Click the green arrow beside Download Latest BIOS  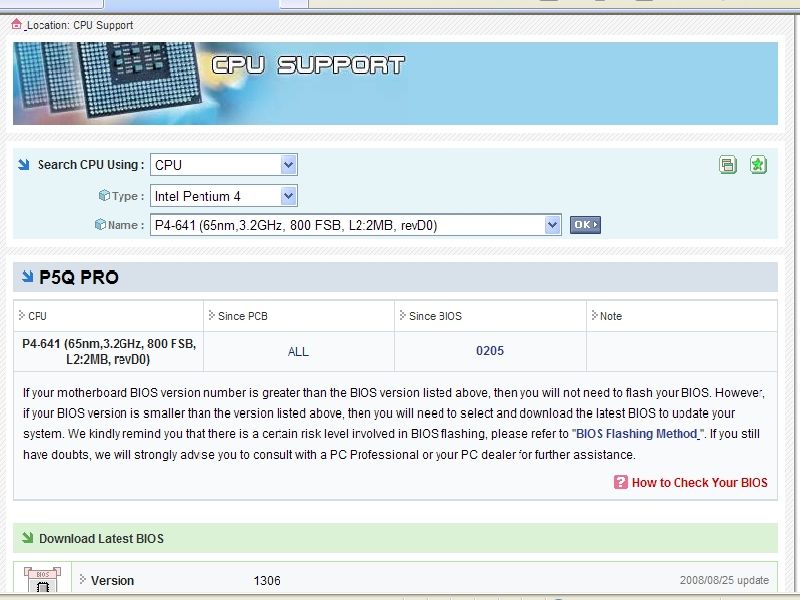(28, 537)
